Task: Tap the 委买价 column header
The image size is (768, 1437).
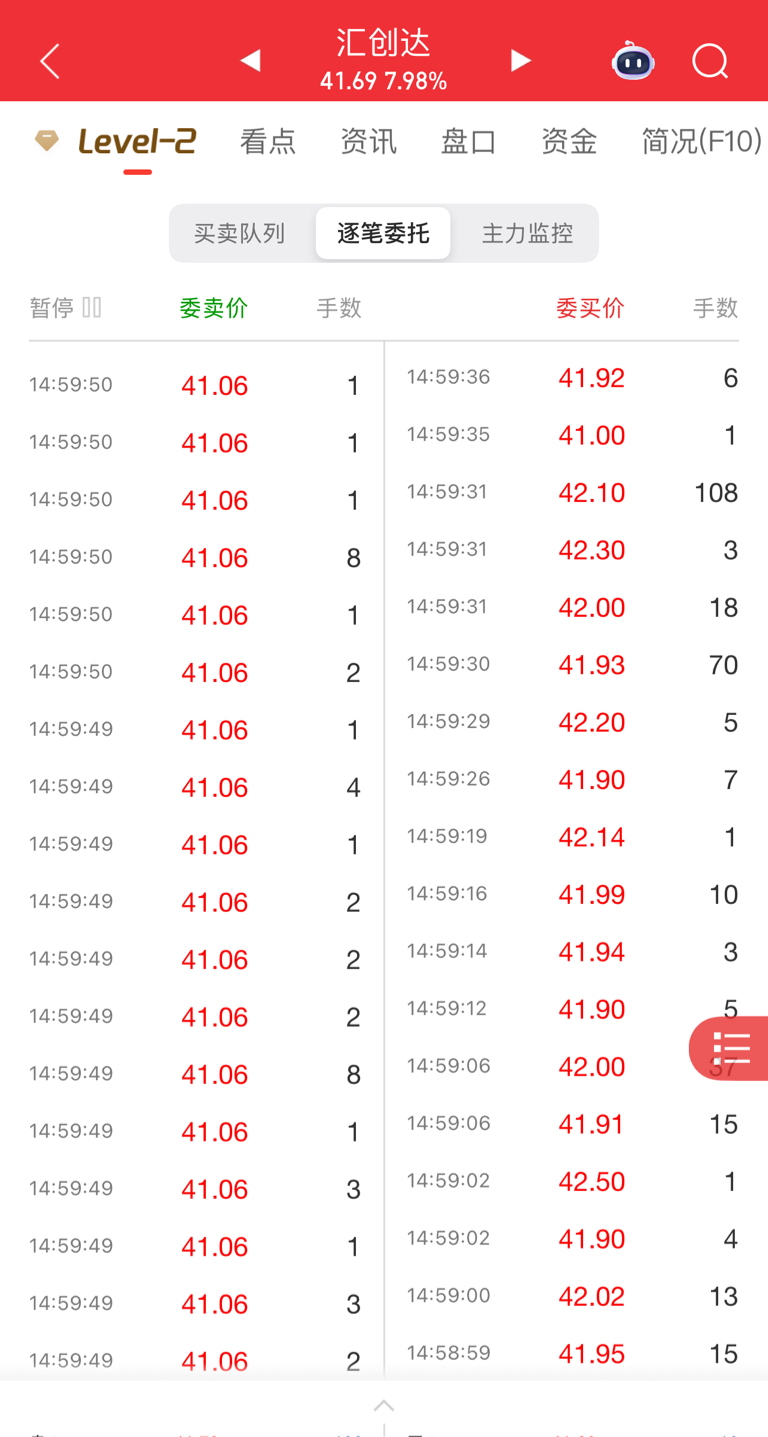Action: 590,308
